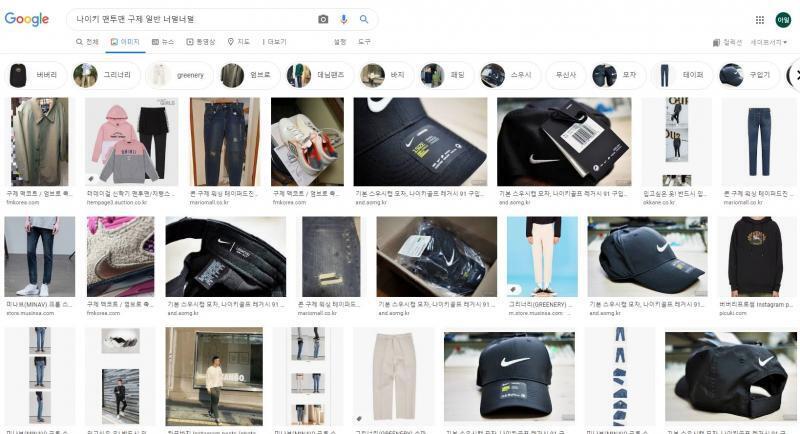Open the cream pants on blue background image

click(x=542, y=257)
